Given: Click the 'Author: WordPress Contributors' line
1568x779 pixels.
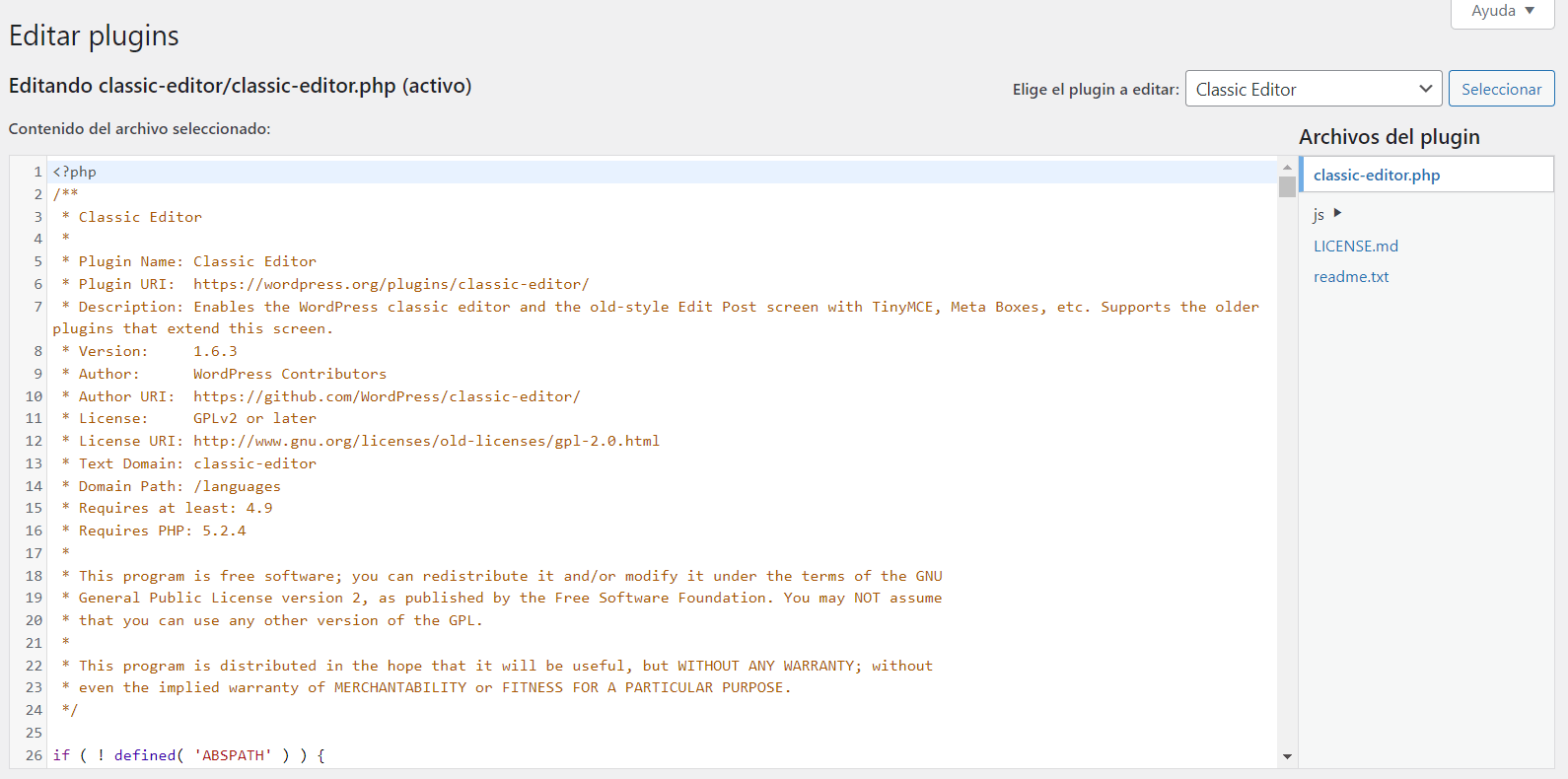Looking at the screenshot, I should (x=224, y=374).
